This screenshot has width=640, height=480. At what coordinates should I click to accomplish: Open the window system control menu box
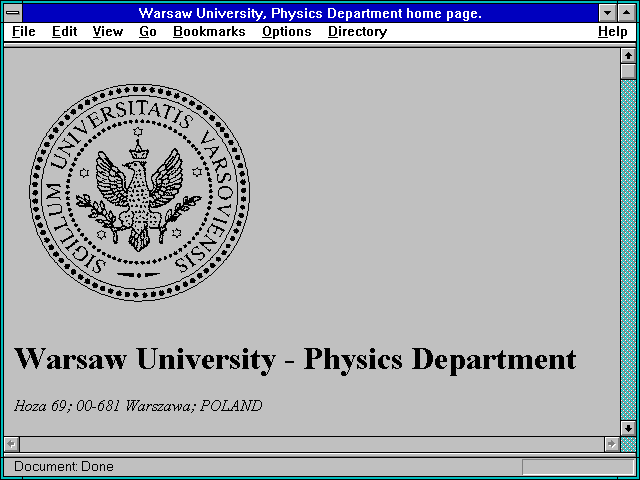pos(13,13)
